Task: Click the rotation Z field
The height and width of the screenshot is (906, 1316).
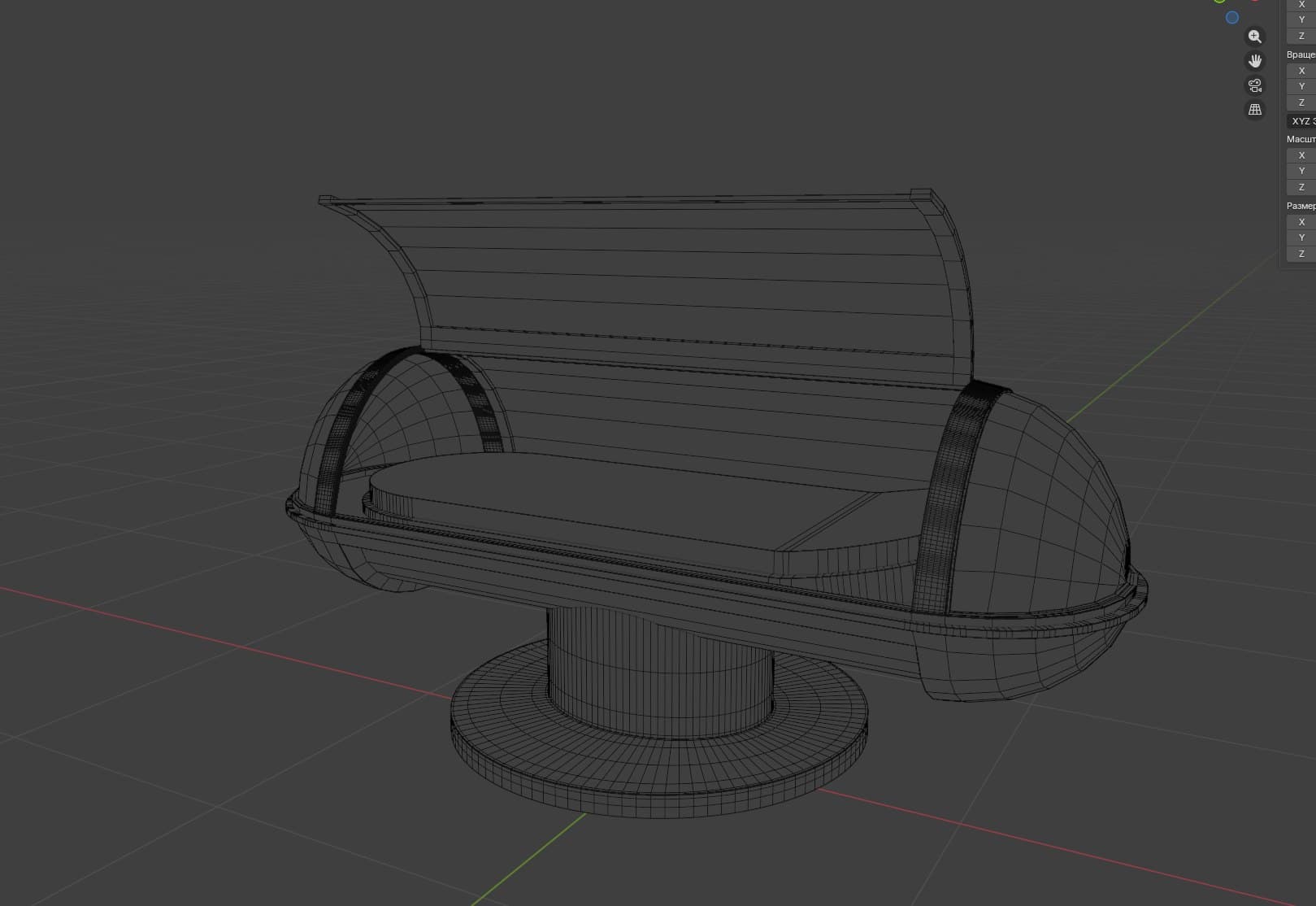Action: click(x=1301, y=102)
